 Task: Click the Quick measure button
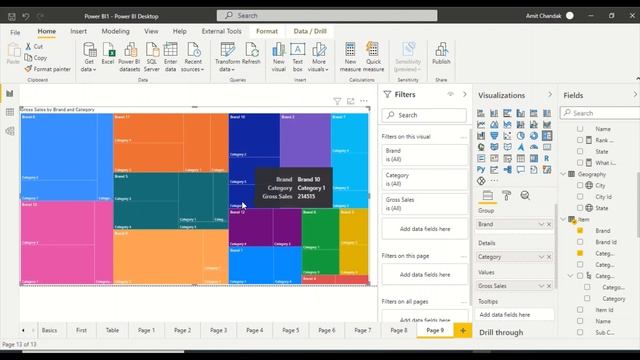point(373,57)
